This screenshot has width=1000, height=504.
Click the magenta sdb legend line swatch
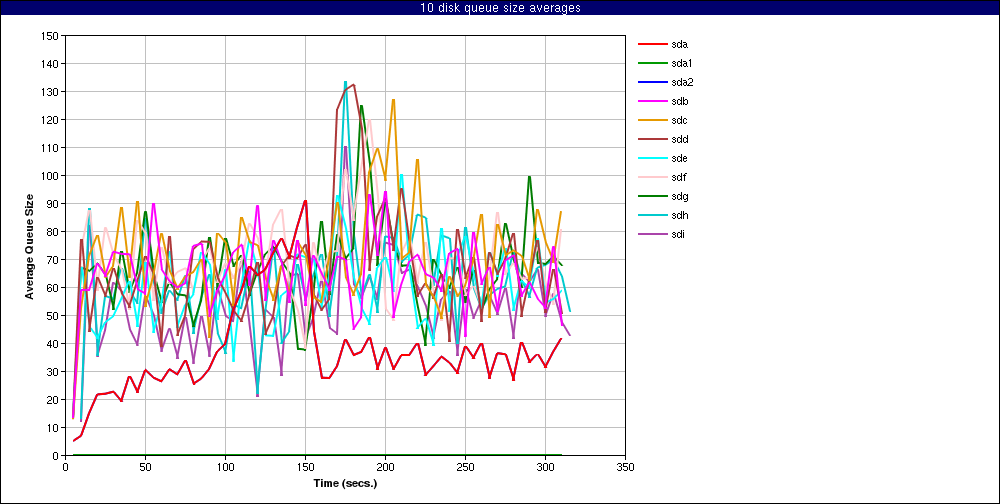[651, 101]
